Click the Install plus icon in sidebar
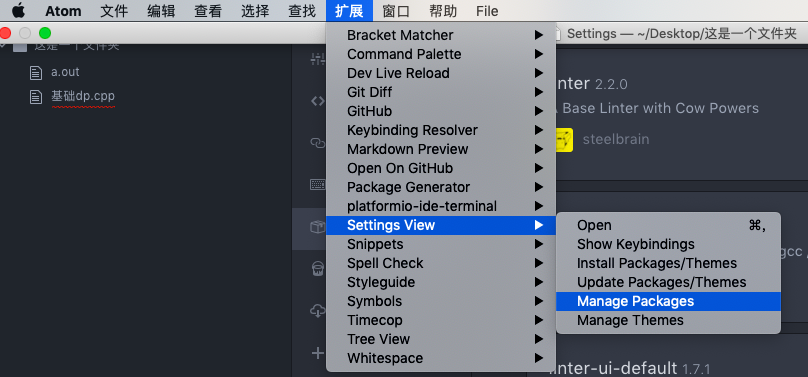This screenshot has width=808, height=377. tap(318, 353)
